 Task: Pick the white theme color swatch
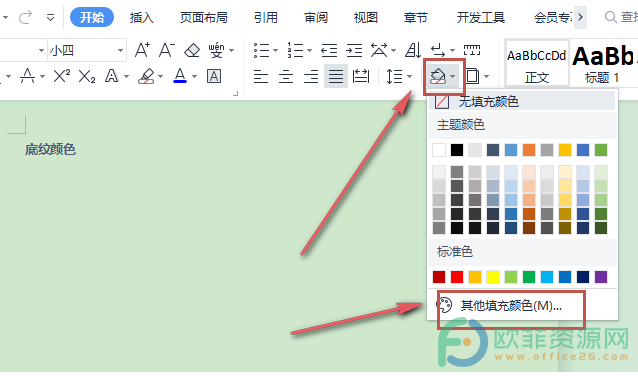tap(439, 150)
